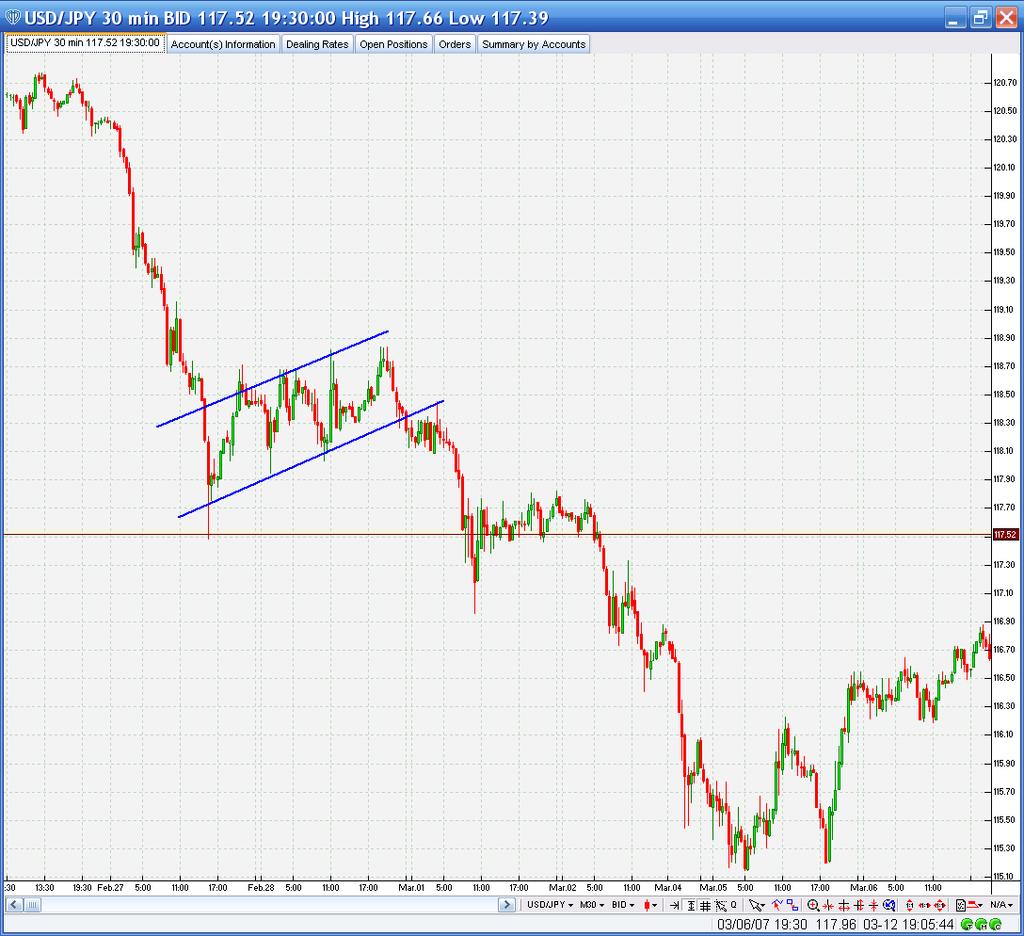Click the 120.70 price axis label

click(x=1005, y=82)
